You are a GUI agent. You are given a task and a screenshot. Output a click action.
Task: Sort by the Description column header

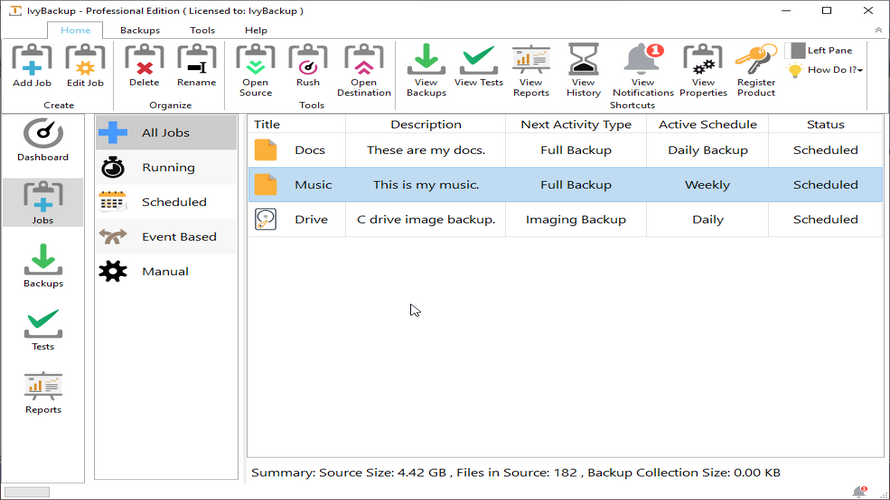[x=426, y=124]
